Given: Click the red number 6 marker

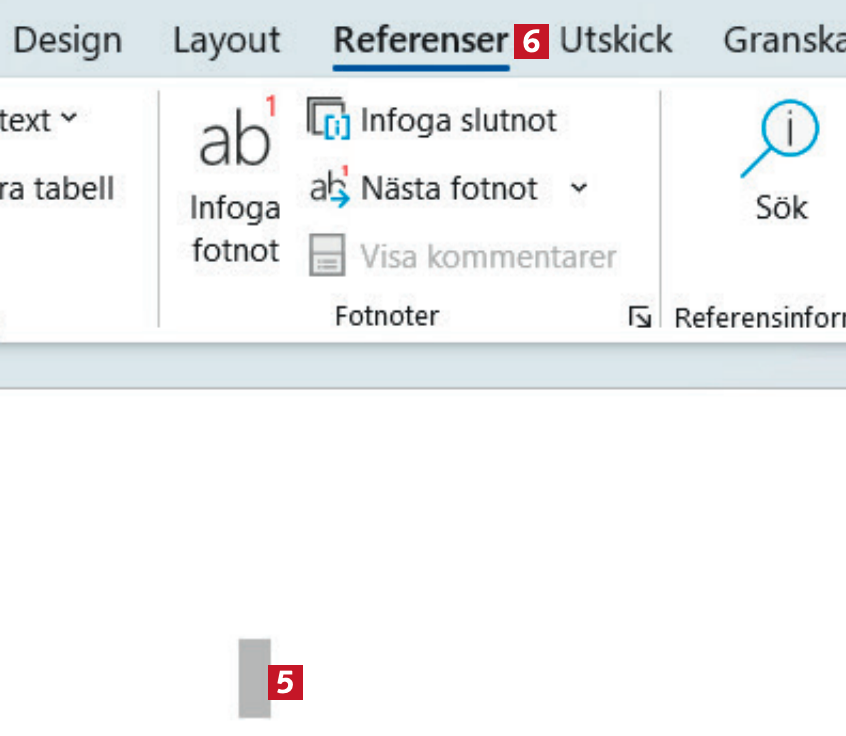Looking at the screenshot, I should click(532, 41).
